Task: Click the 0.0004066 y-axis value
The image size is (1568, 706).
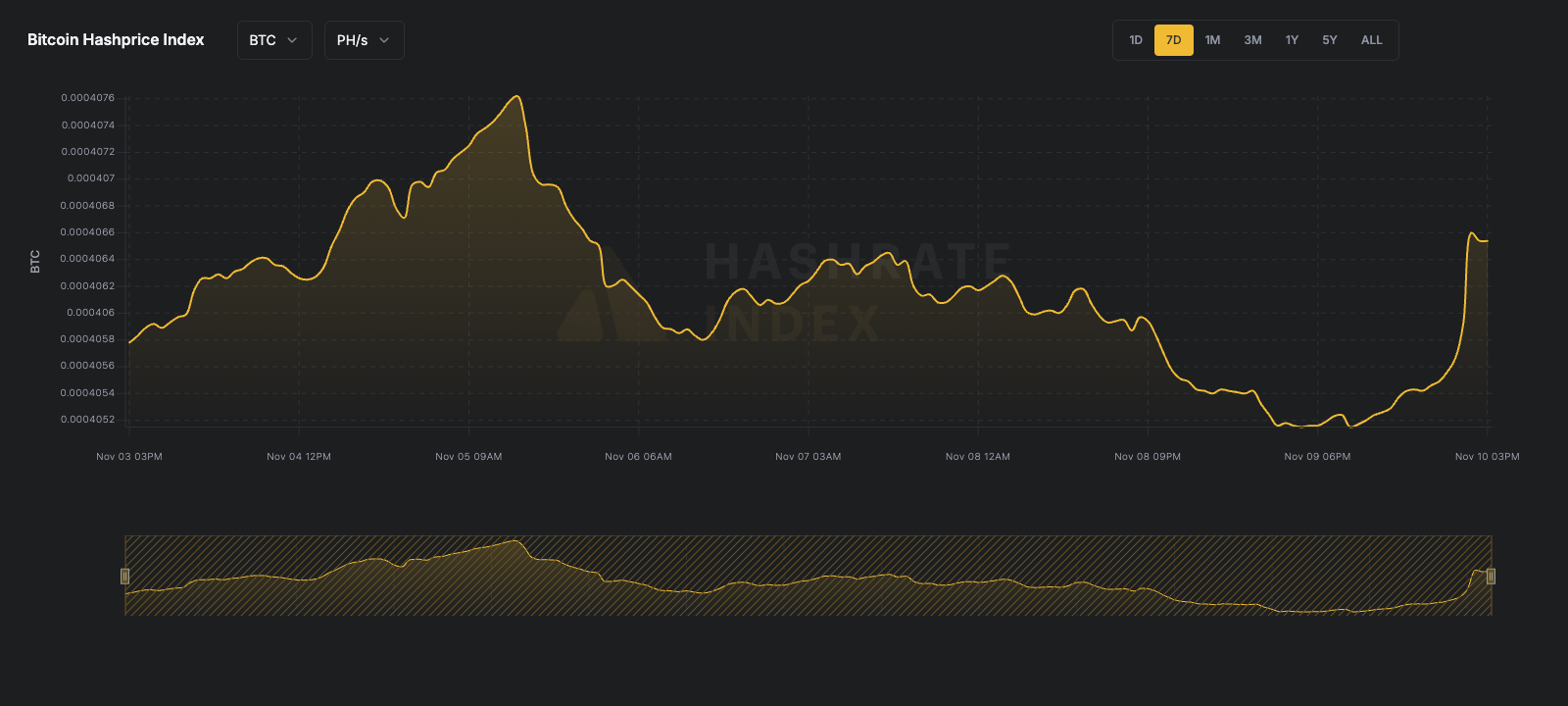Action: pos(88,232)
